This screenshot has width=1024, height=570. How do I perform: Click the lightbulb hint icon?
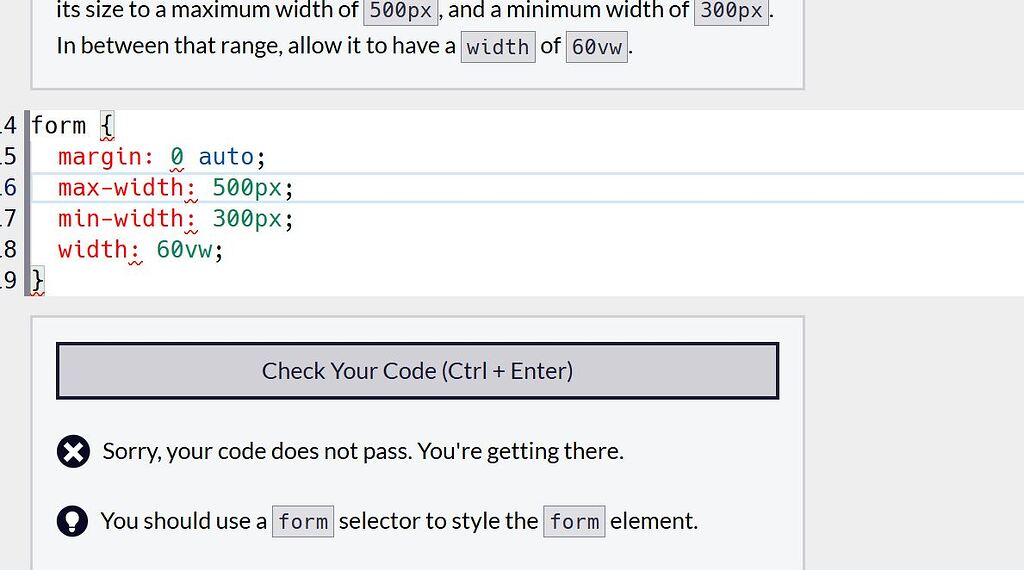coord(72,521)
